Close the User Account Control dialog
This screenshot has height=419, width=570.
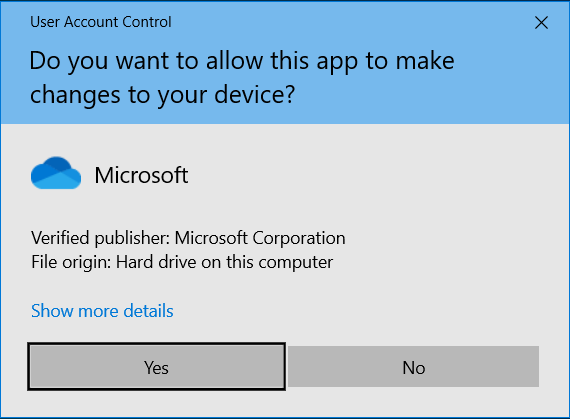pos(541,23)
